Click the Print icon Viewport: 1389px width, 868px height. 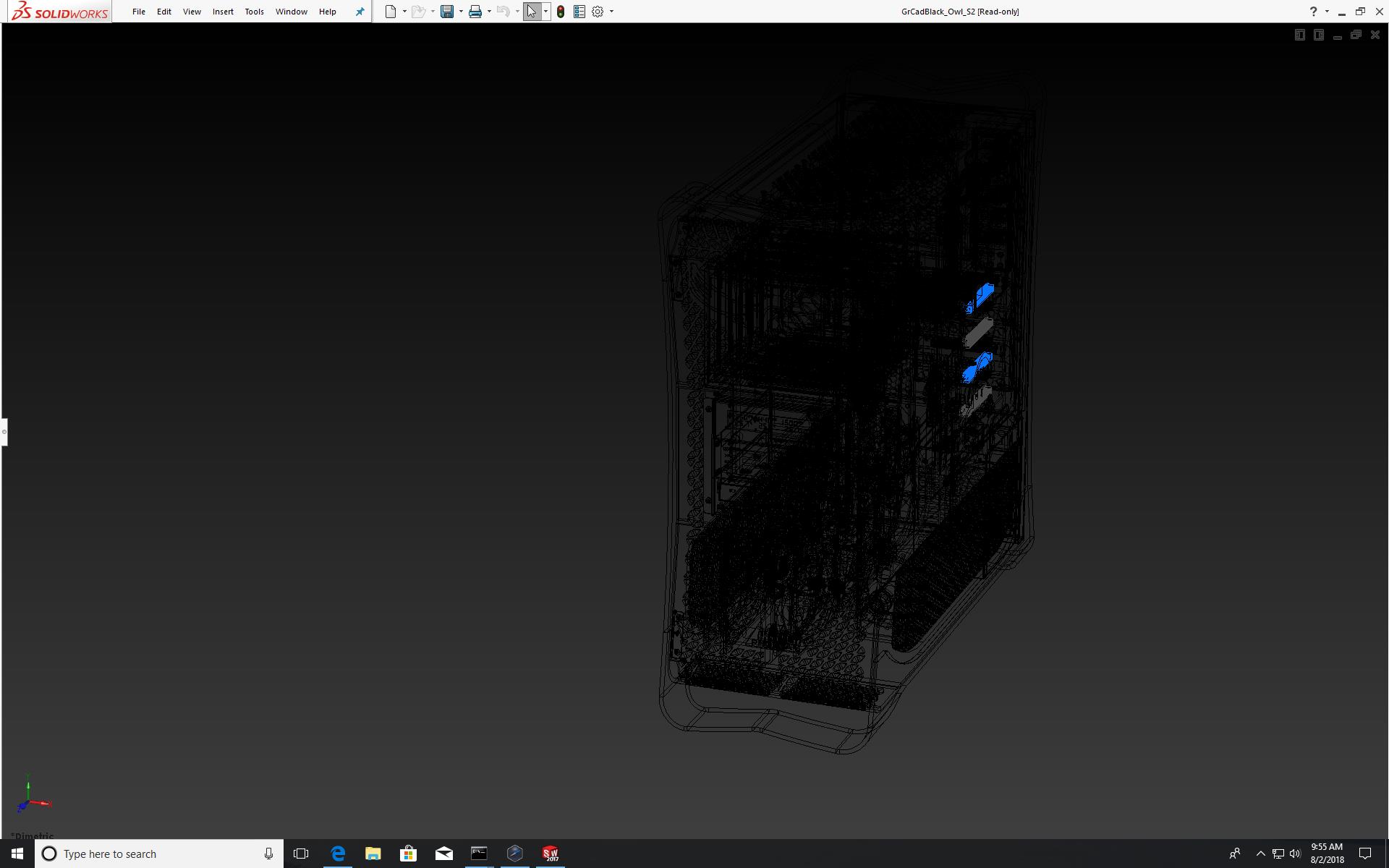pyautogui.click(x=475, y=12)
